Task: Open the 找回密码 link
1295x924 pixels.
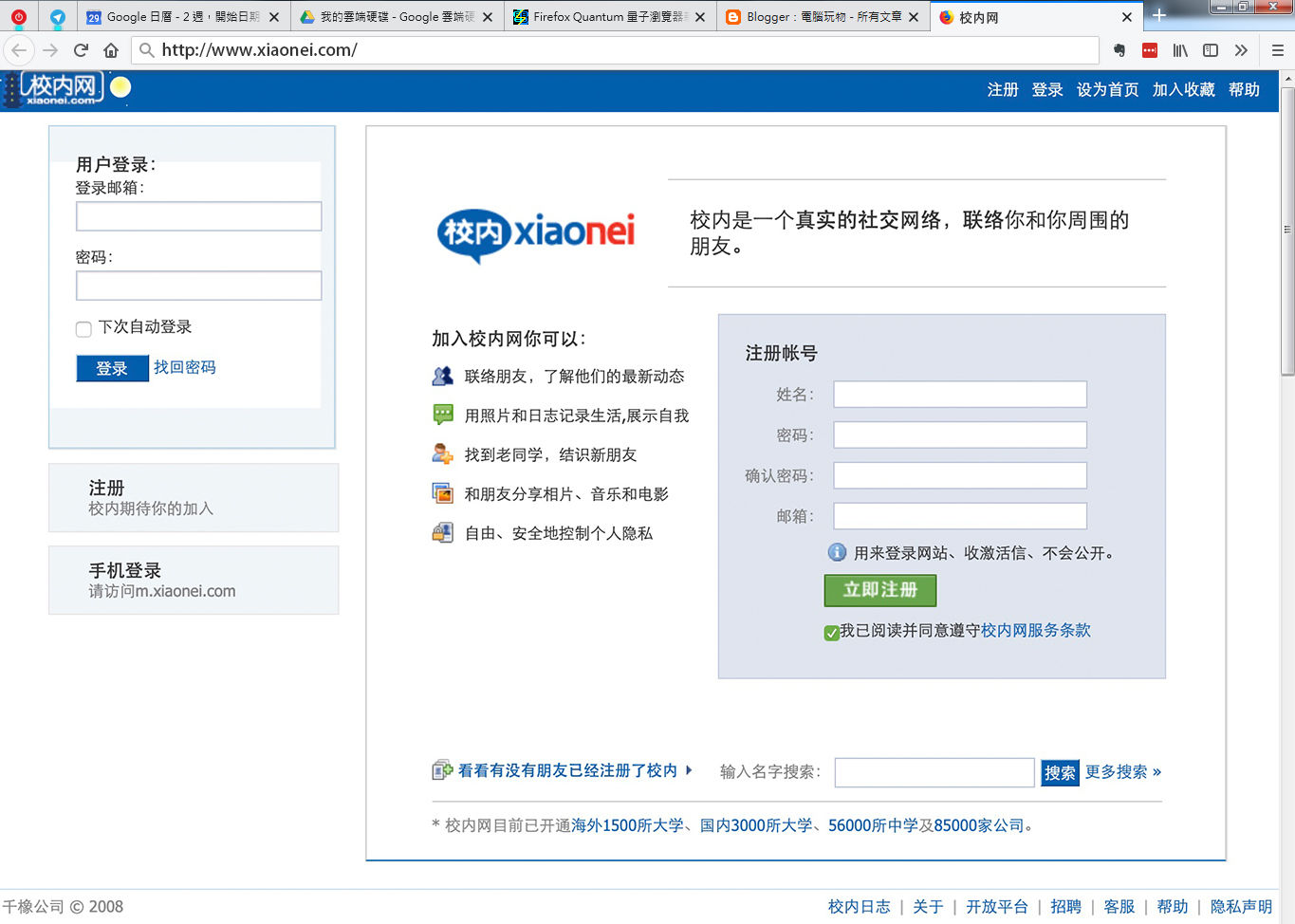Action: pyautogui.click(x=184, y=367)
